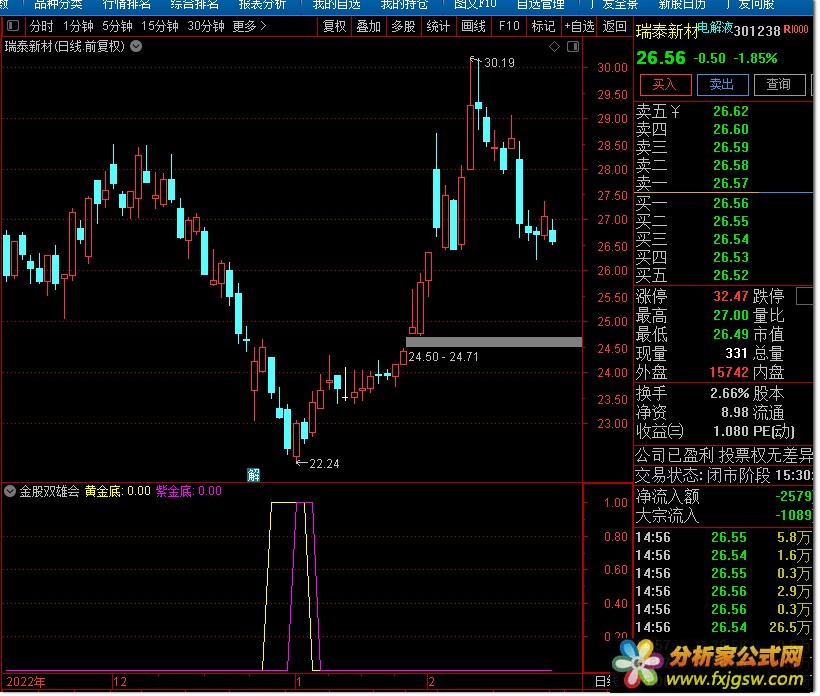Toggle the right panel layout icon

point(574,47)
